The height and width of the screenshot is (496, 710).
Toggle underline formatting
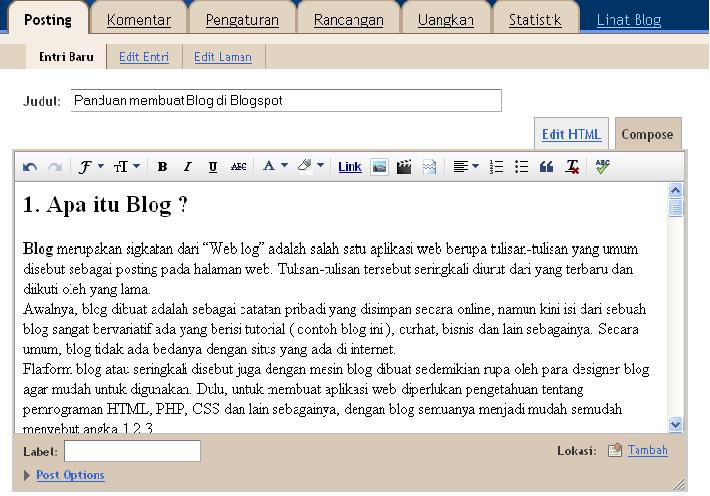[x=212, y=167]
